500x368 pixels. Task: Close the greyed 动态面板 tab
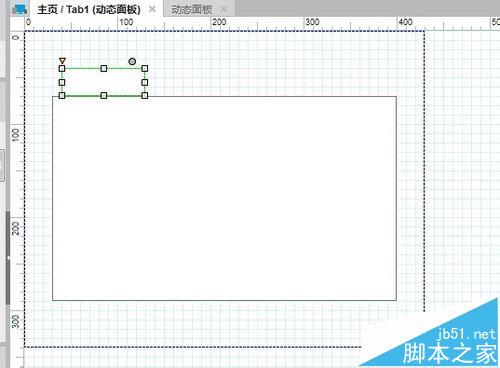click(x=224, y=9)
